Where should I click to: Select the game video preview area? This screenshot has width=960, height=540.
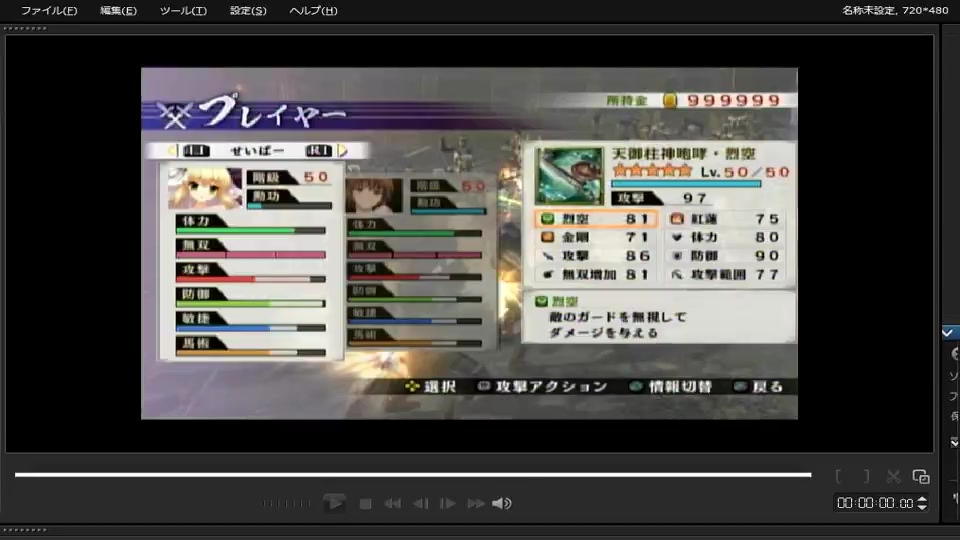pos(470,244)
